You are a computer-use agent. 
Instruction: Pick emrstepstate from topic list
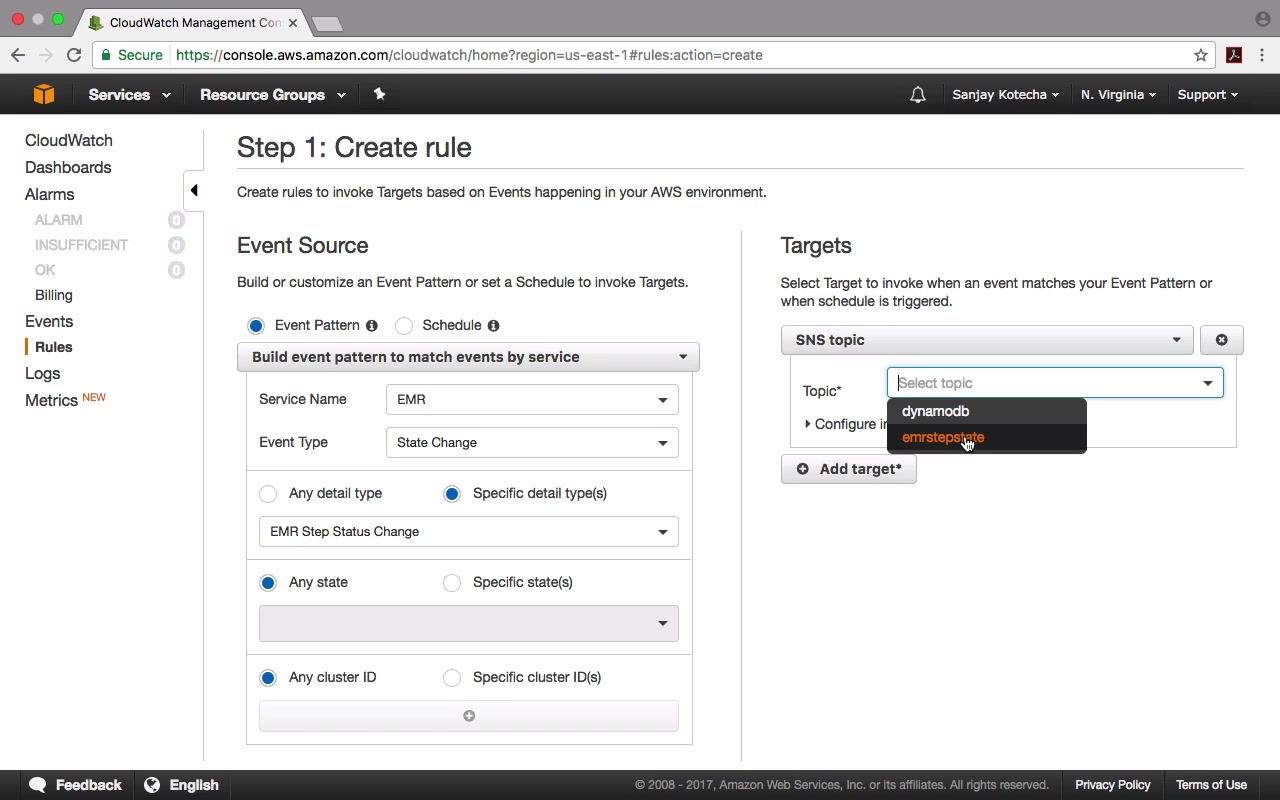point(943,437)
